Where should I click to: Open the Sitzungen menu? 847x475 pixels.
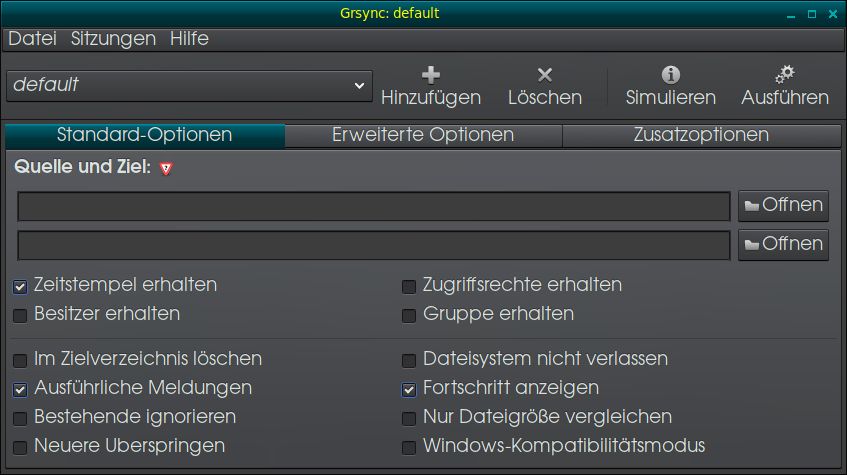(x=113, y=39)
